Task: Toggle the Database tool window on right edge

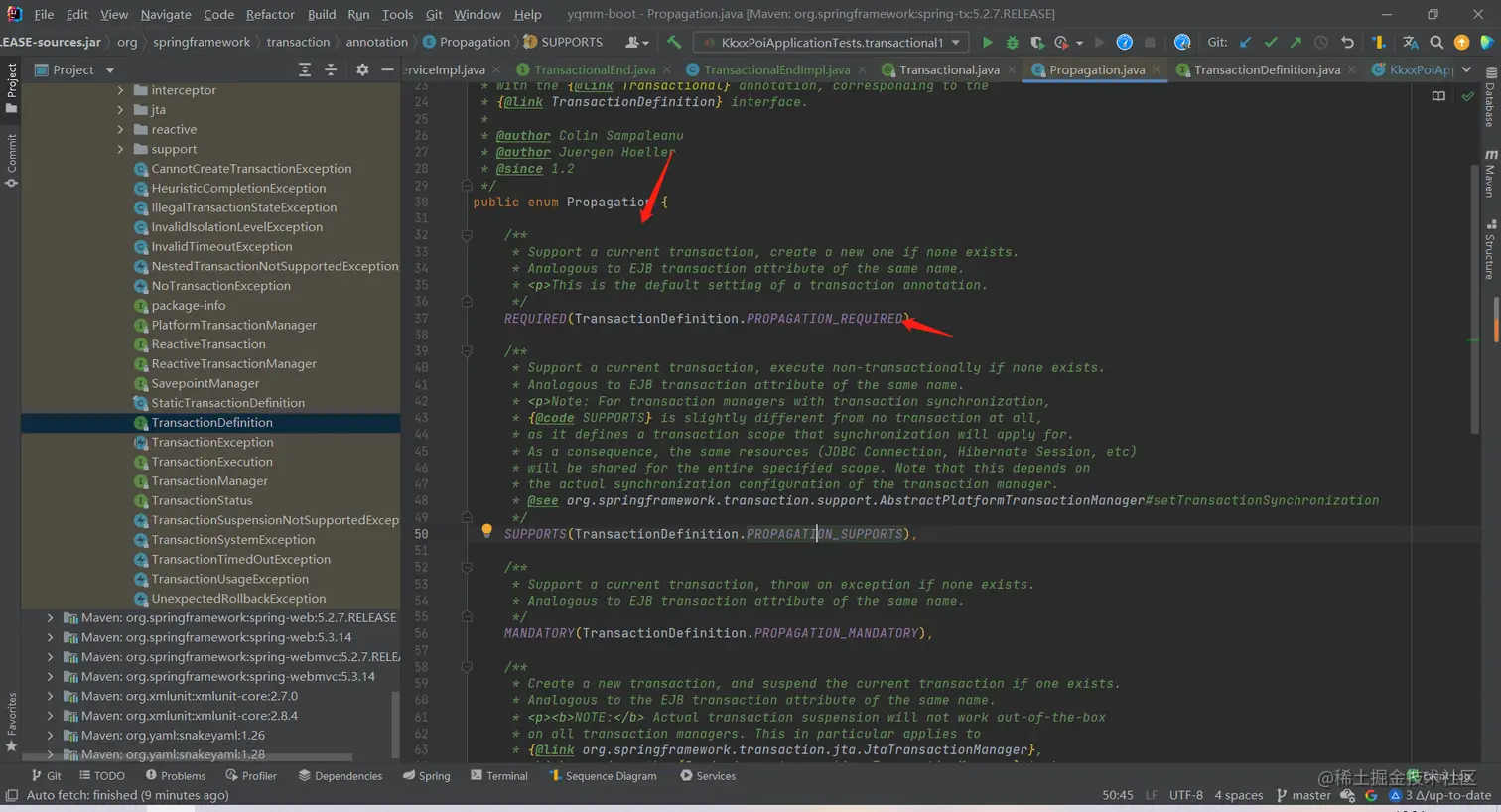Action: point(1490,97)
